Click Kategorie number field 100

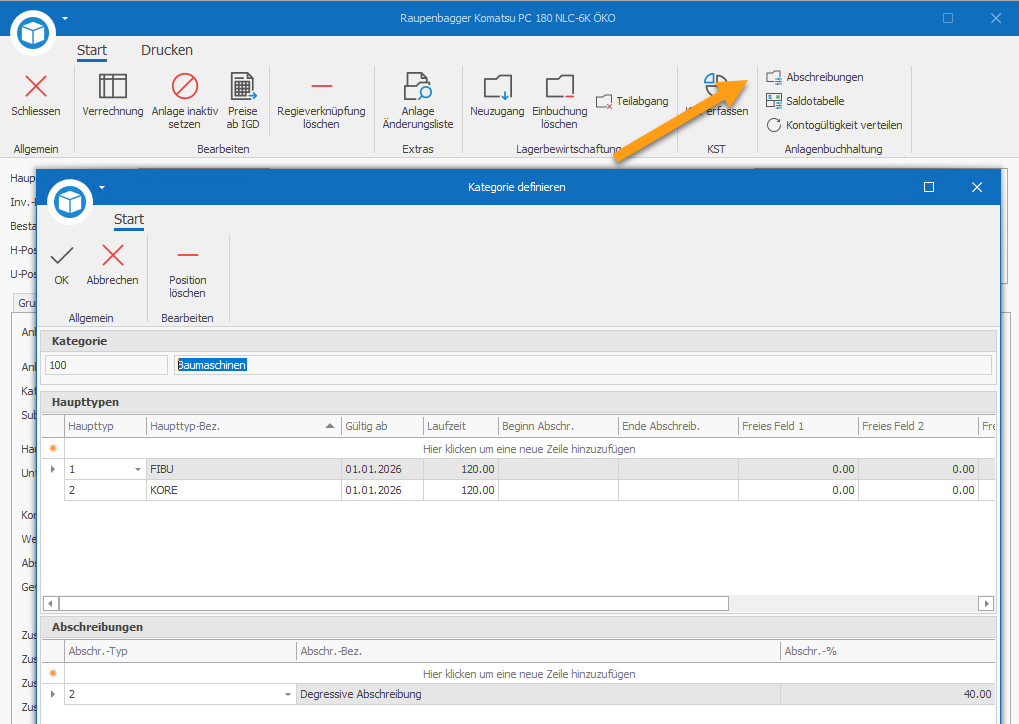point(106,365)
